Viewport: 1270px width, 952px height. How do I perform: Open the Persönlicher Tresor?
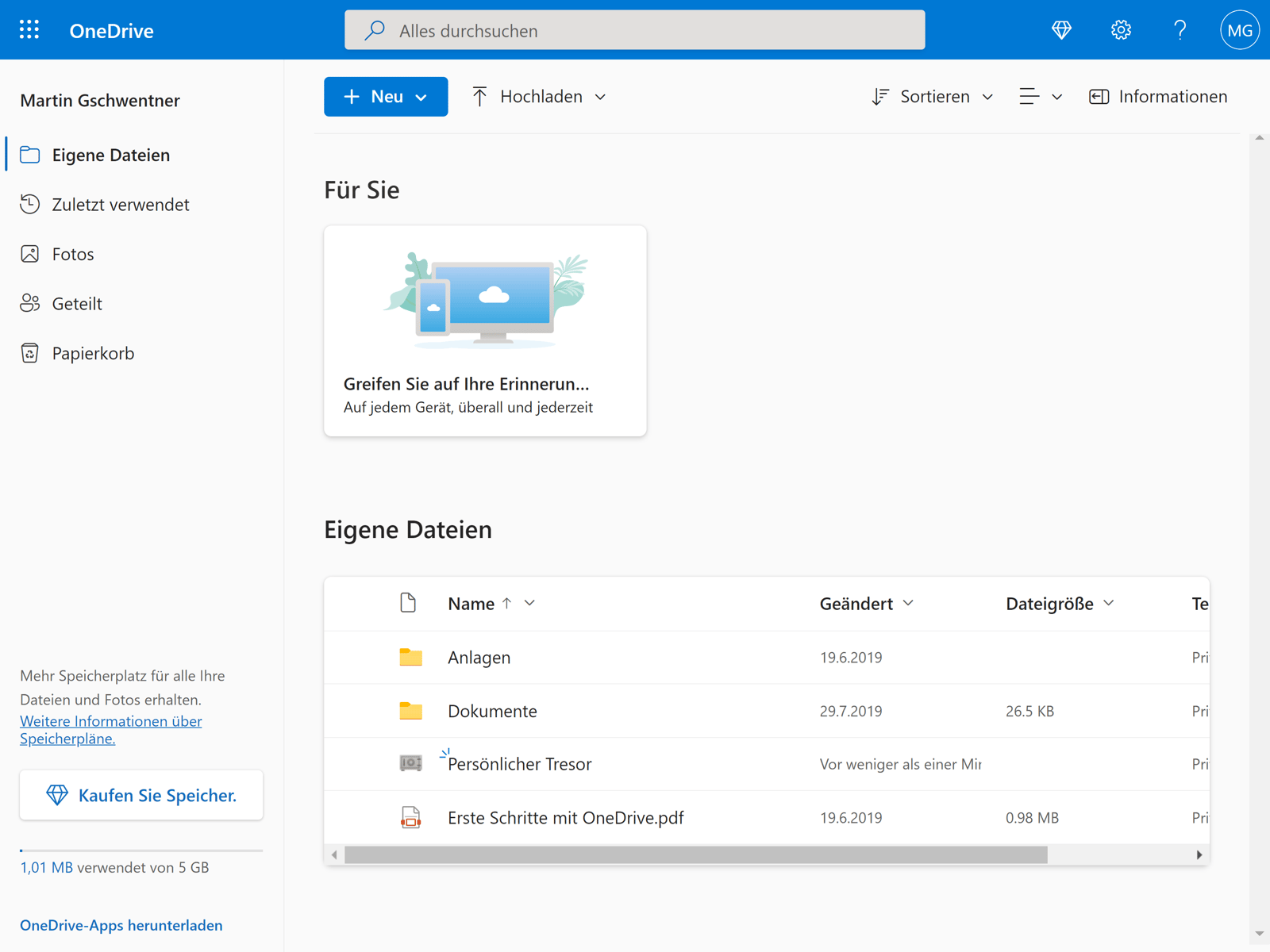[519, 764]
